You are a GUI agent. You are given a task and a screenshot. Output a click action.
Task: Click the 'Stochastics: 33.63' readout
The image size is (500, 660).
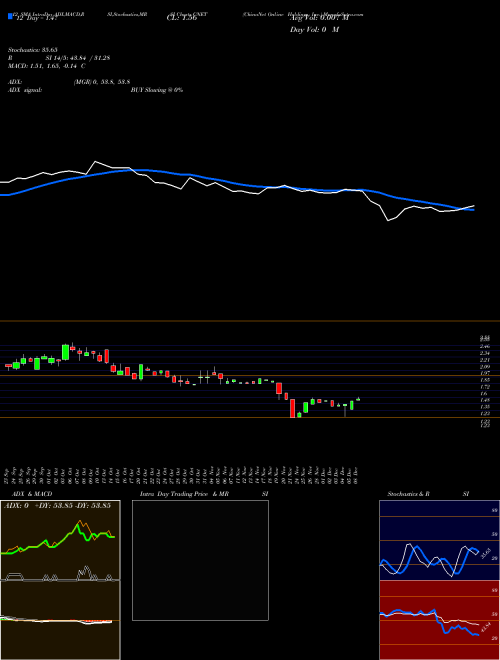pyautogui.click(x=33, y=50)
